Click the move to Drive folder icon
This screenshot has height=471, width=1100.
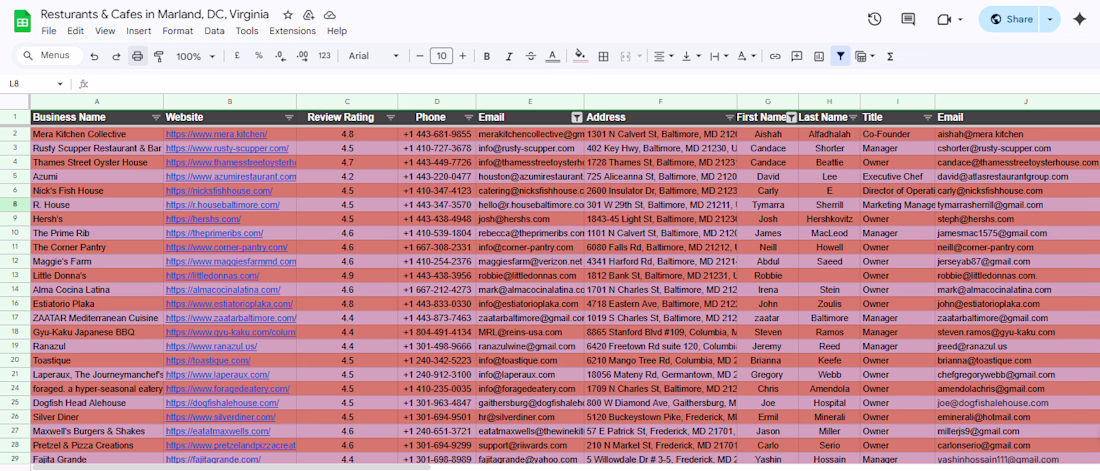pyautogui.click(x=309, y=15)
